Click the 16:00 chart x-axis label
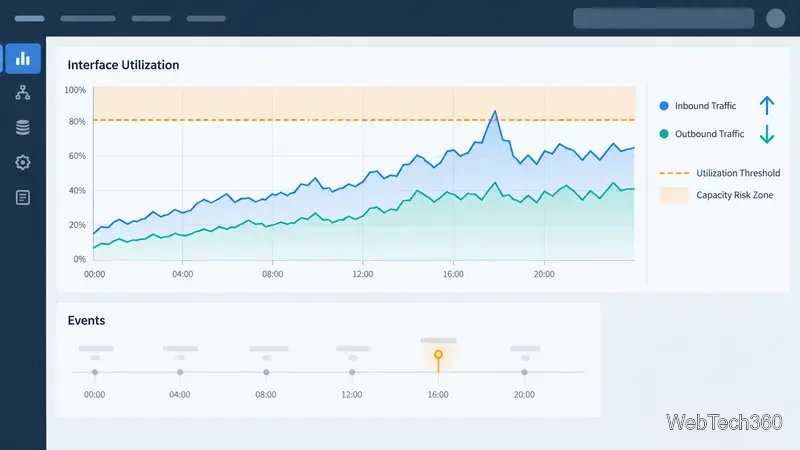This screenshot has height=450, width=800. (x=453, y=274)
